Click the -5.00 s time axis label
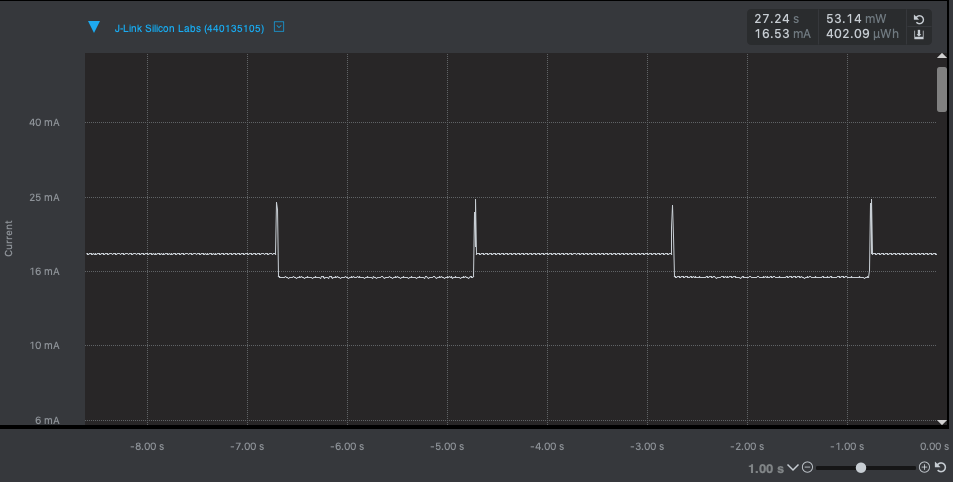 445,447
